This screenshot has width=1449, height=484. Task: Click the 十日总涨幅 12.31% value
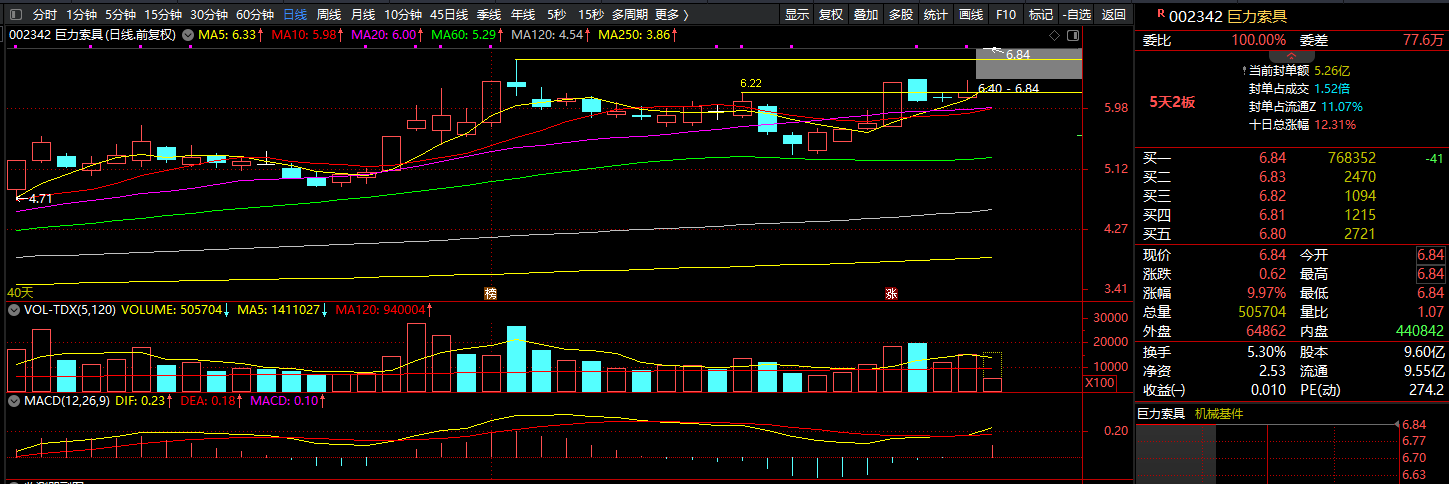pyautogui.click(x=1333, y=125)
